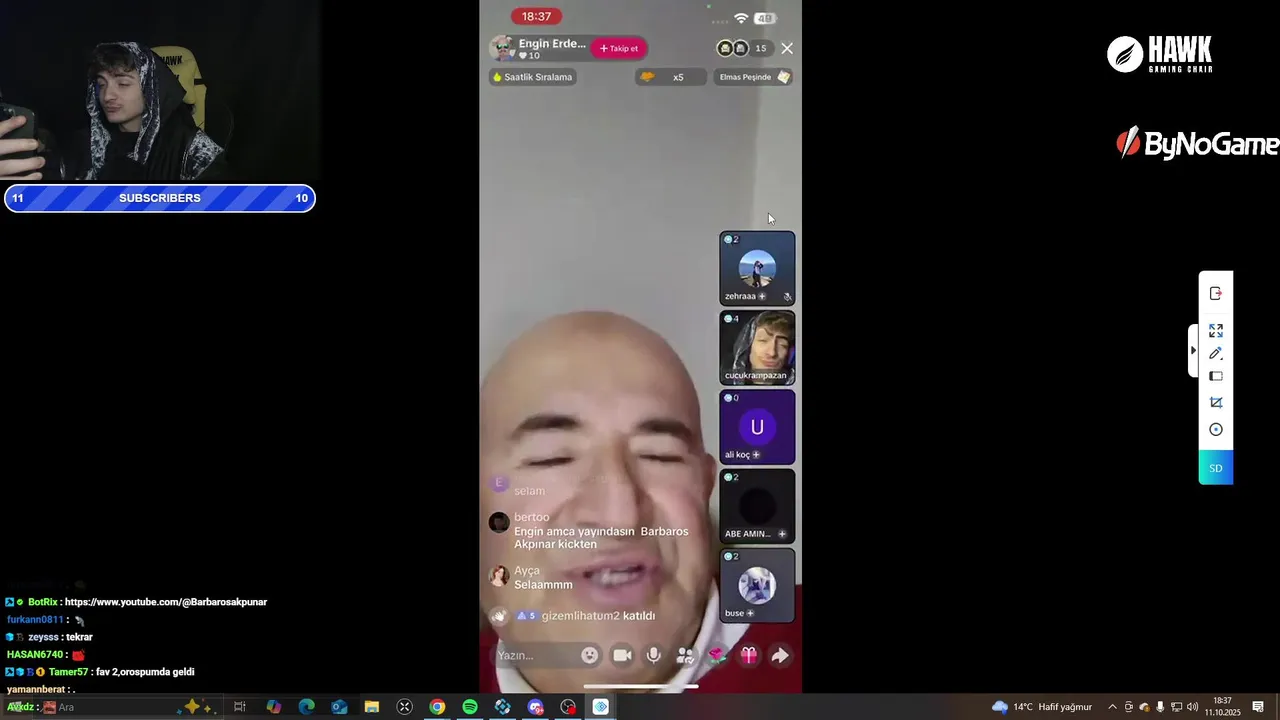The image size is (1280, 720).
Task: Click the red 'Takip et' follow button
Action: (619, 48)
